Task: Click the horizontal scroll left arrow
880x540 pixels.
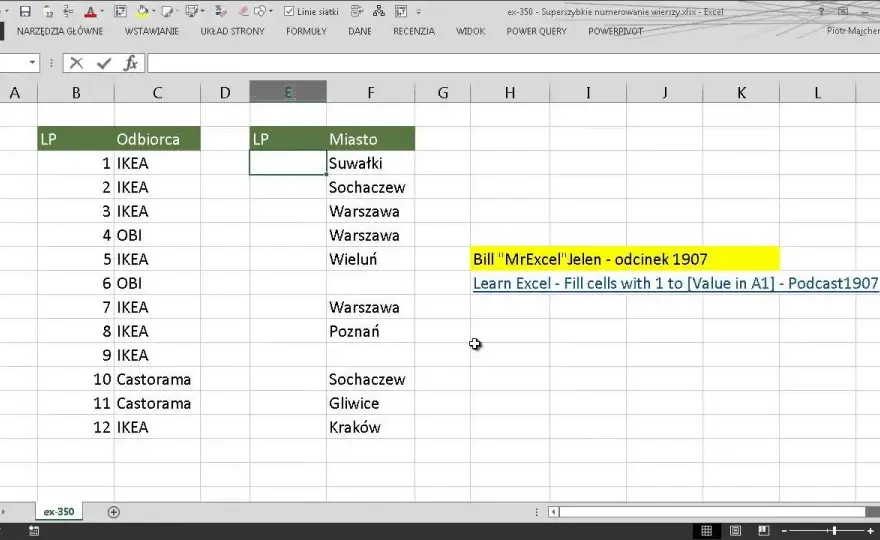Action: pyautogui.click(x=553, y=512)
